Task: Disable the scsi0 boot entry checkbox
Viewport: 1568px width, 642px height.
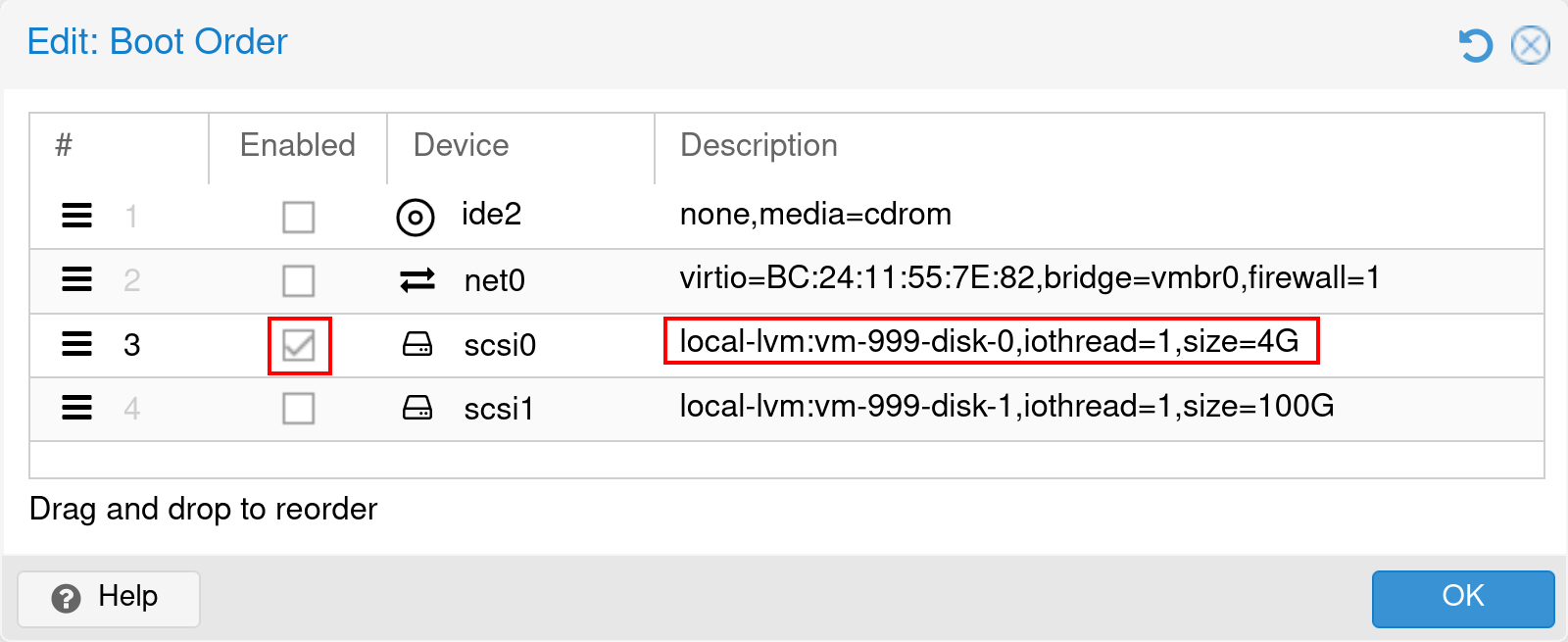Action: (299, 346)
